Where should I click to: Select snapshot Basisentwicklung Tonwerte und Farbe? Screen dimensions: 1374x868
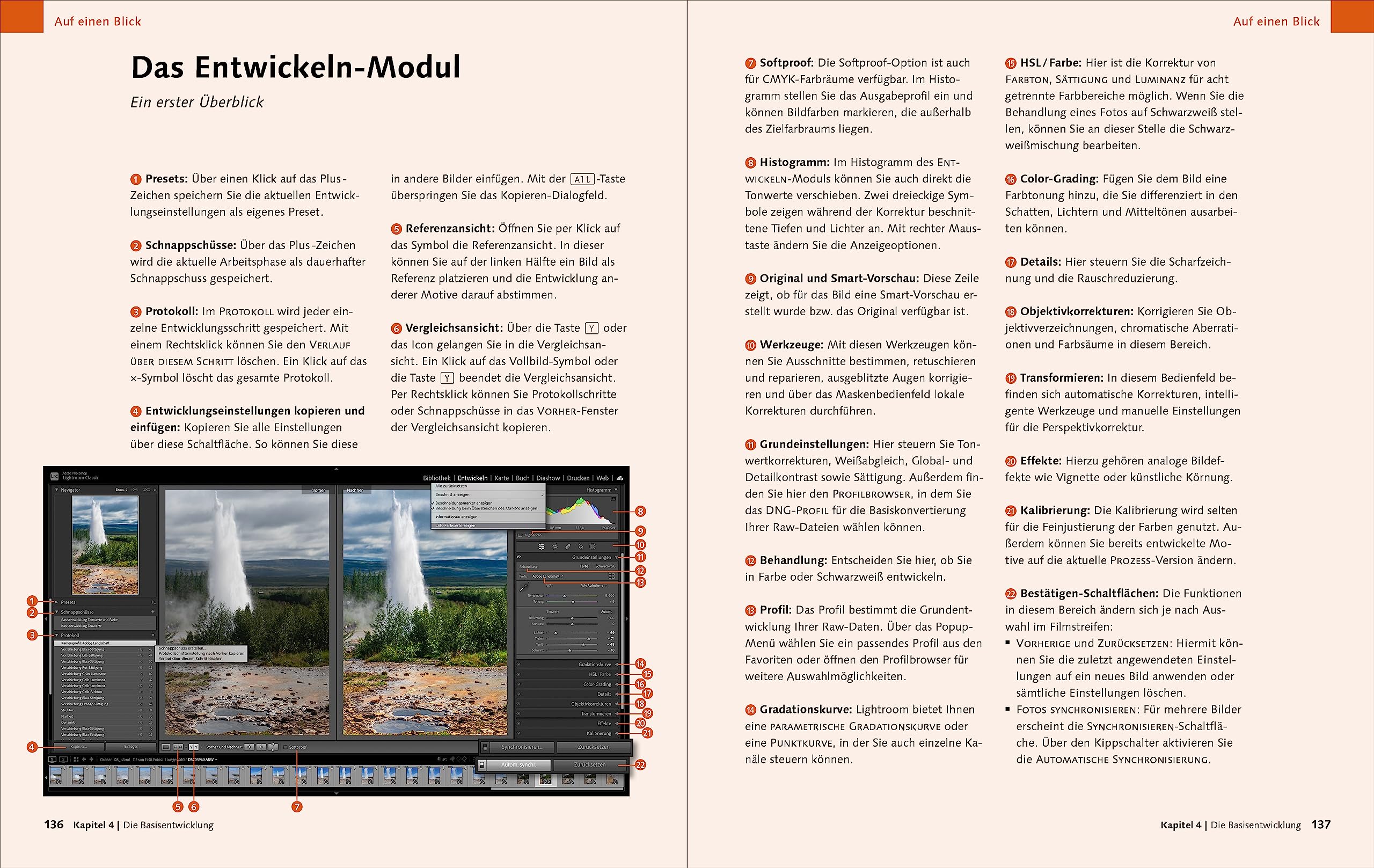[106, 621]
